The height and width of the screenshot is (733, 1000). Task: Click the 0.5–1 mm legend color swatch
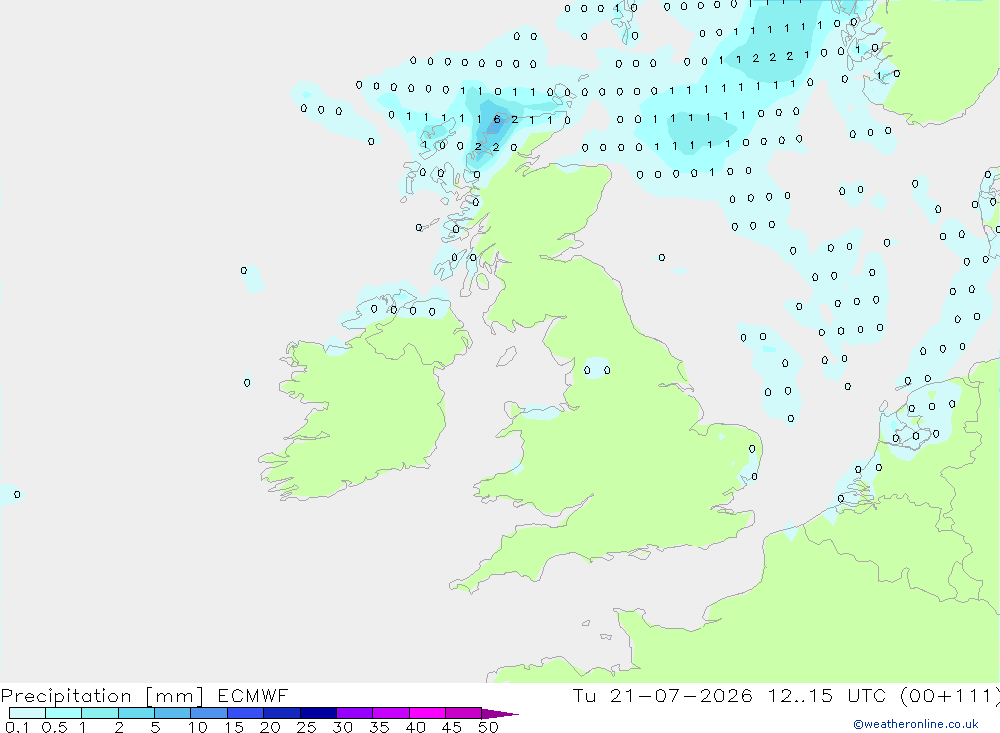coord(64,713)
